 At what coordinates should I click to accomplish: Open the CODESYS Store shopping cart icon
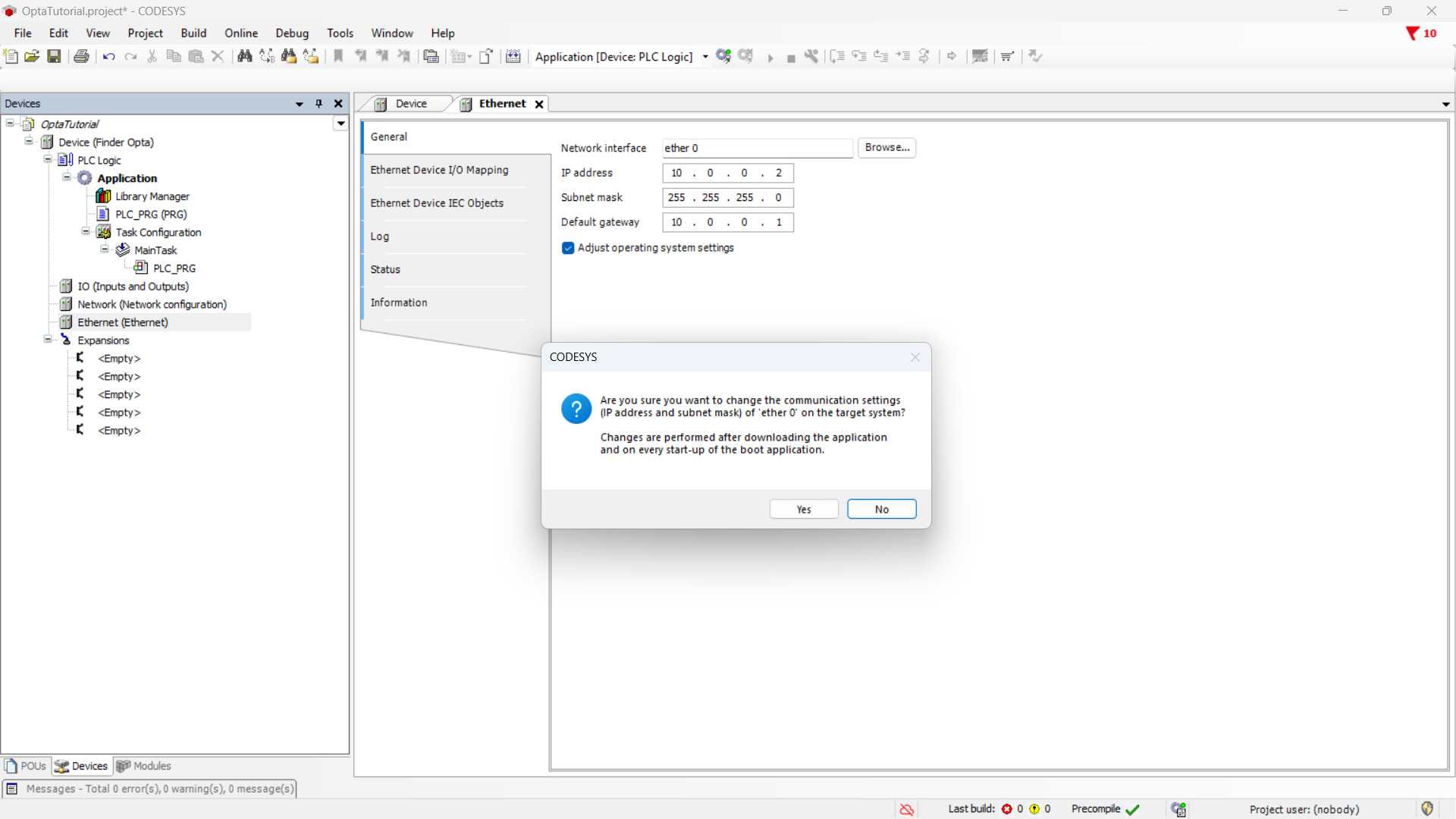[x=1006, y=56]
